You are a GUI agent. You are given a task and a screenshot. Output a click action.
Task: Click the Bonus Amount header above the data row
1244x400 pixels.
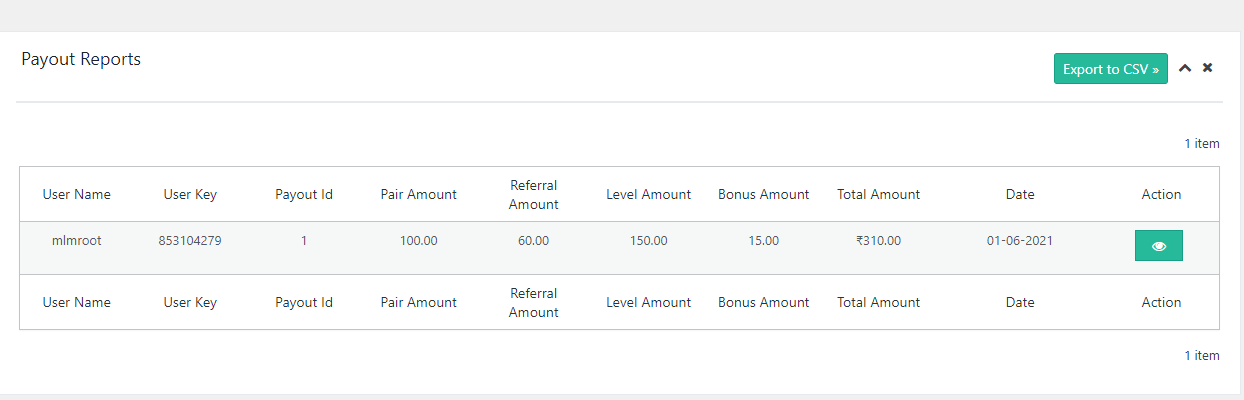(x=763, y=194)
